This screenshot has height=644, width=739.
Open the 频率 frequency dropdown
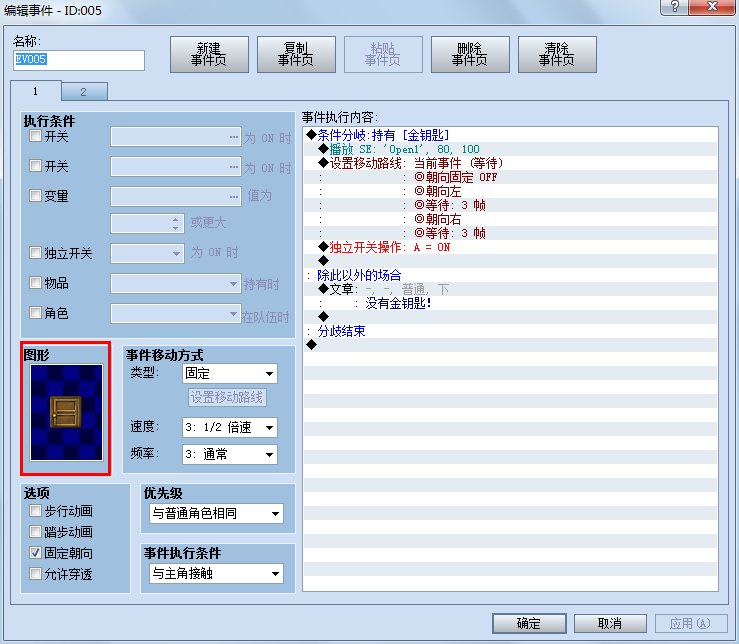point(230,454)
